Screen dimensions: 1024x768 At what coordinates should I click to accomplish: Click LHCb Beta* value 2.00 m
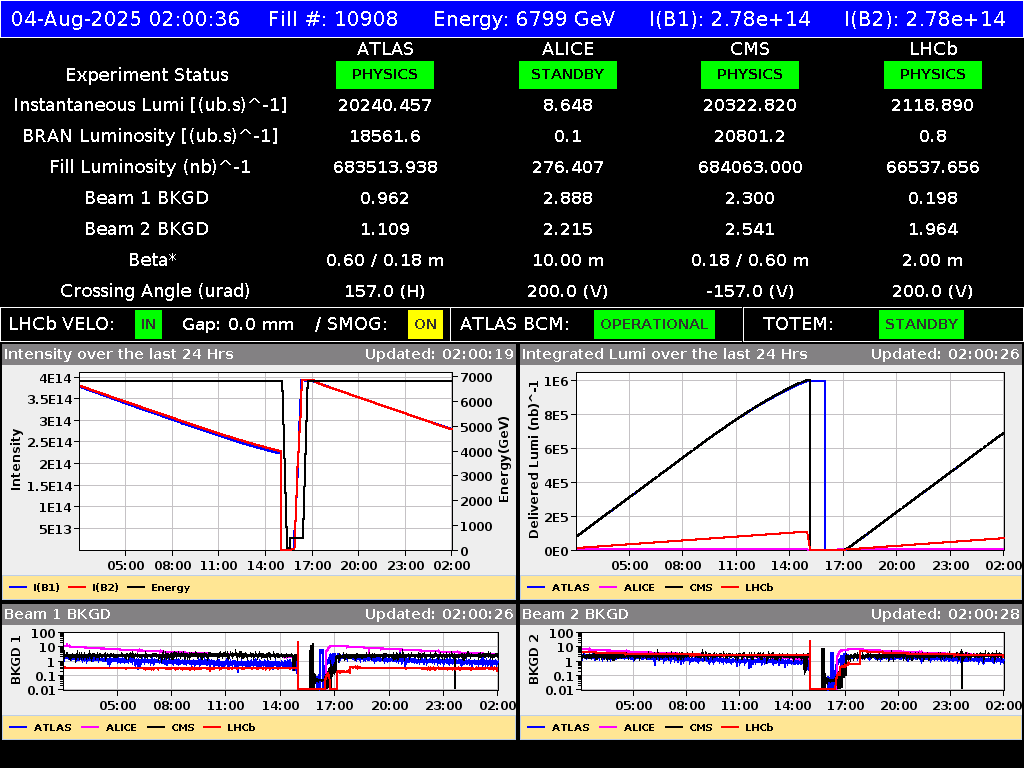(x=933, y=261)
